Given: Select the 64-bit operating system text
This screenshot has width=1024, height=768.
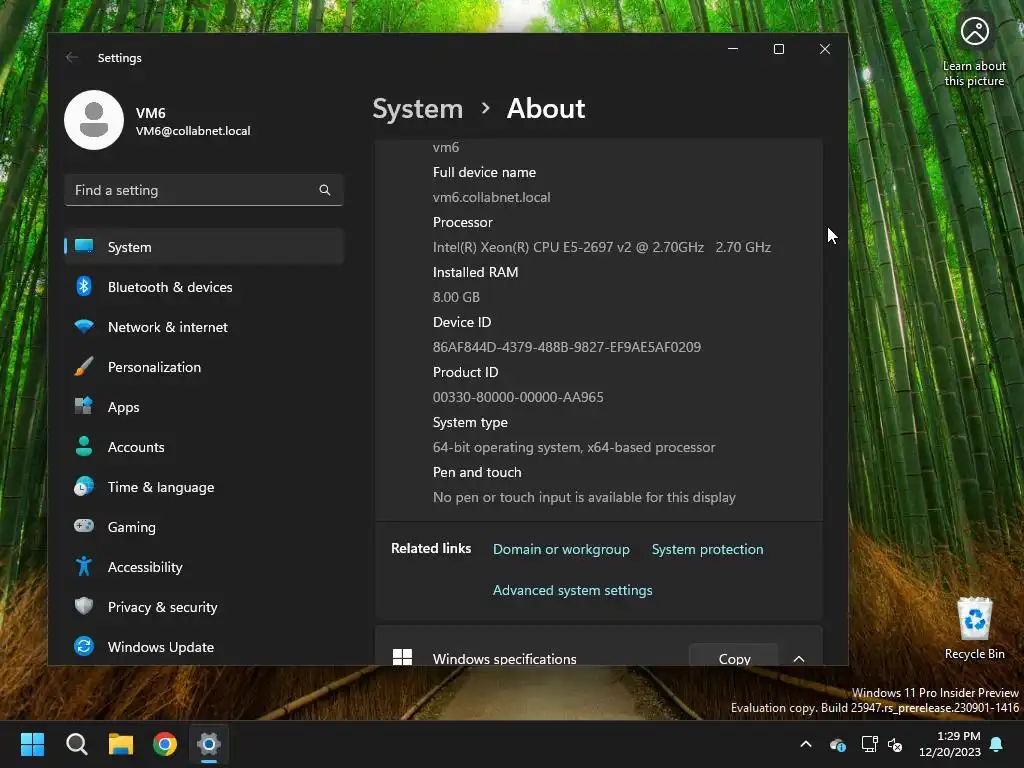Looking at the screenshot, I should [573, 447].
